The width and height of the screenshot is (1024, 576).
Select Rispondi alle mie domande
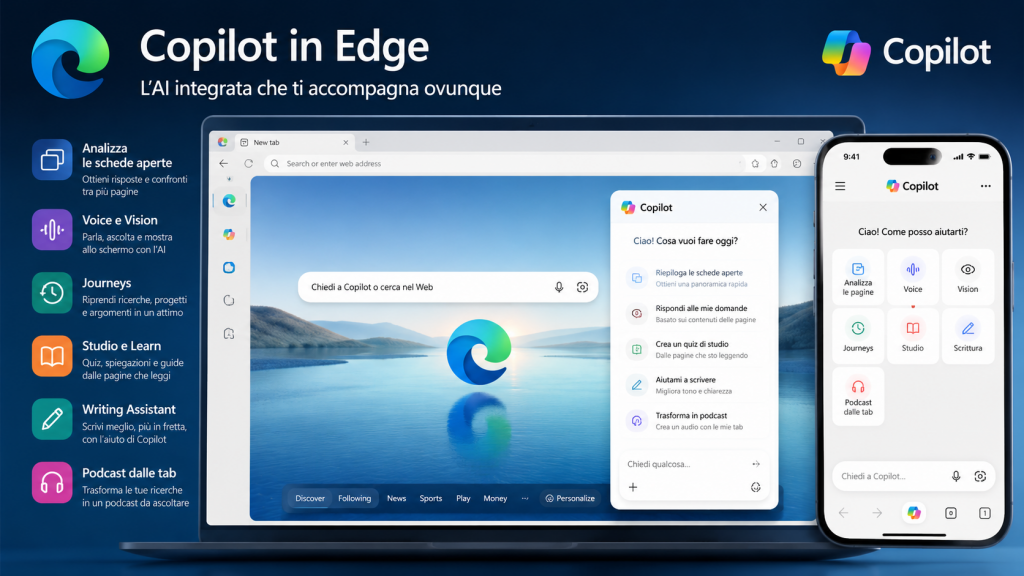tap(694, 313)
